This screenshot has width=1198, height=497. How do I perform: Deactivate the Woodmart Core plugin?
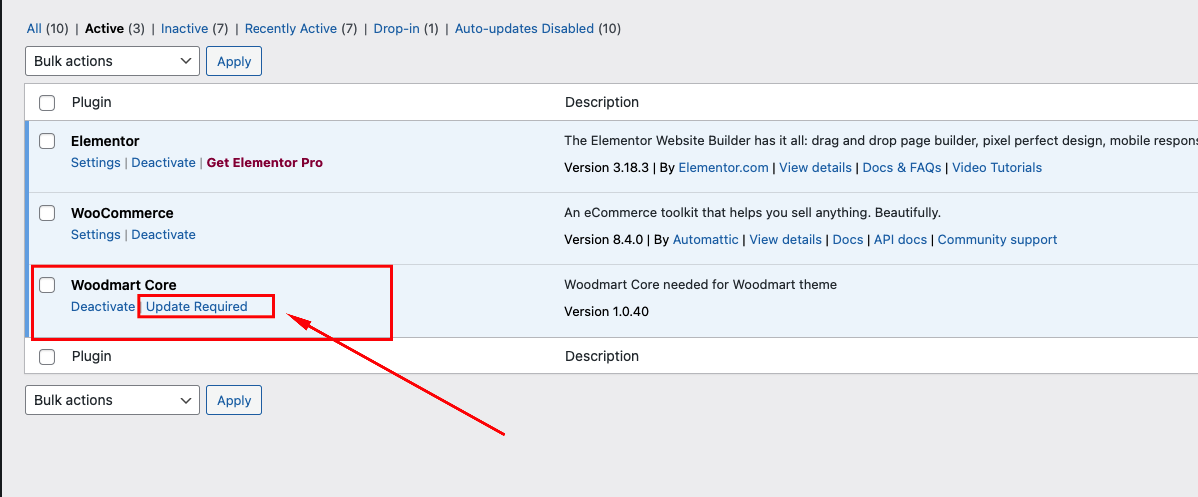pyautogui.click(x=103, y=307)
